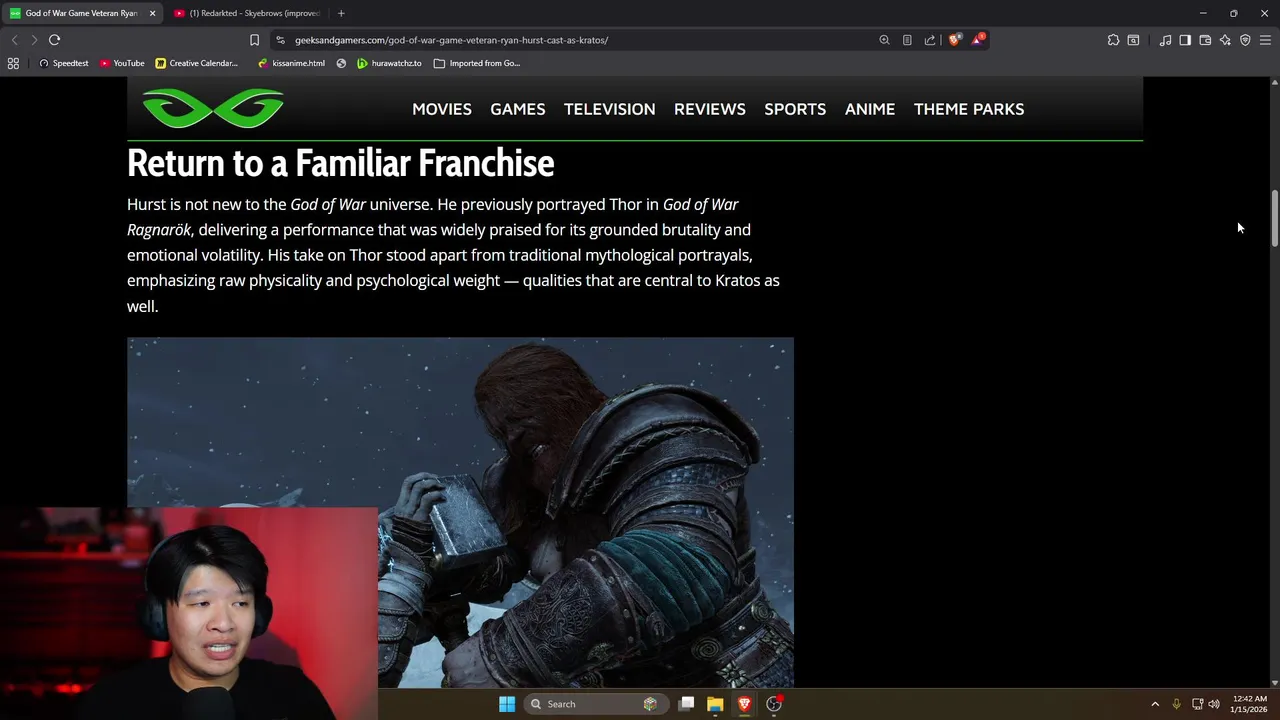This screenshot has width=1280, height=720.
Task: Open the GAMES menu item
Action: (518, 109)
